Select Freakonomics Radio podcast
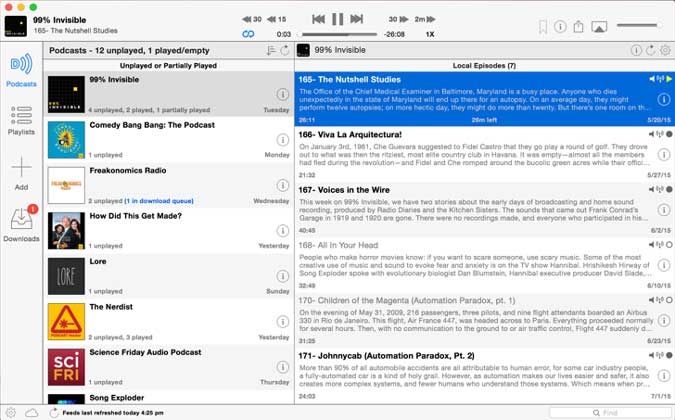 (x=168, y=185)
